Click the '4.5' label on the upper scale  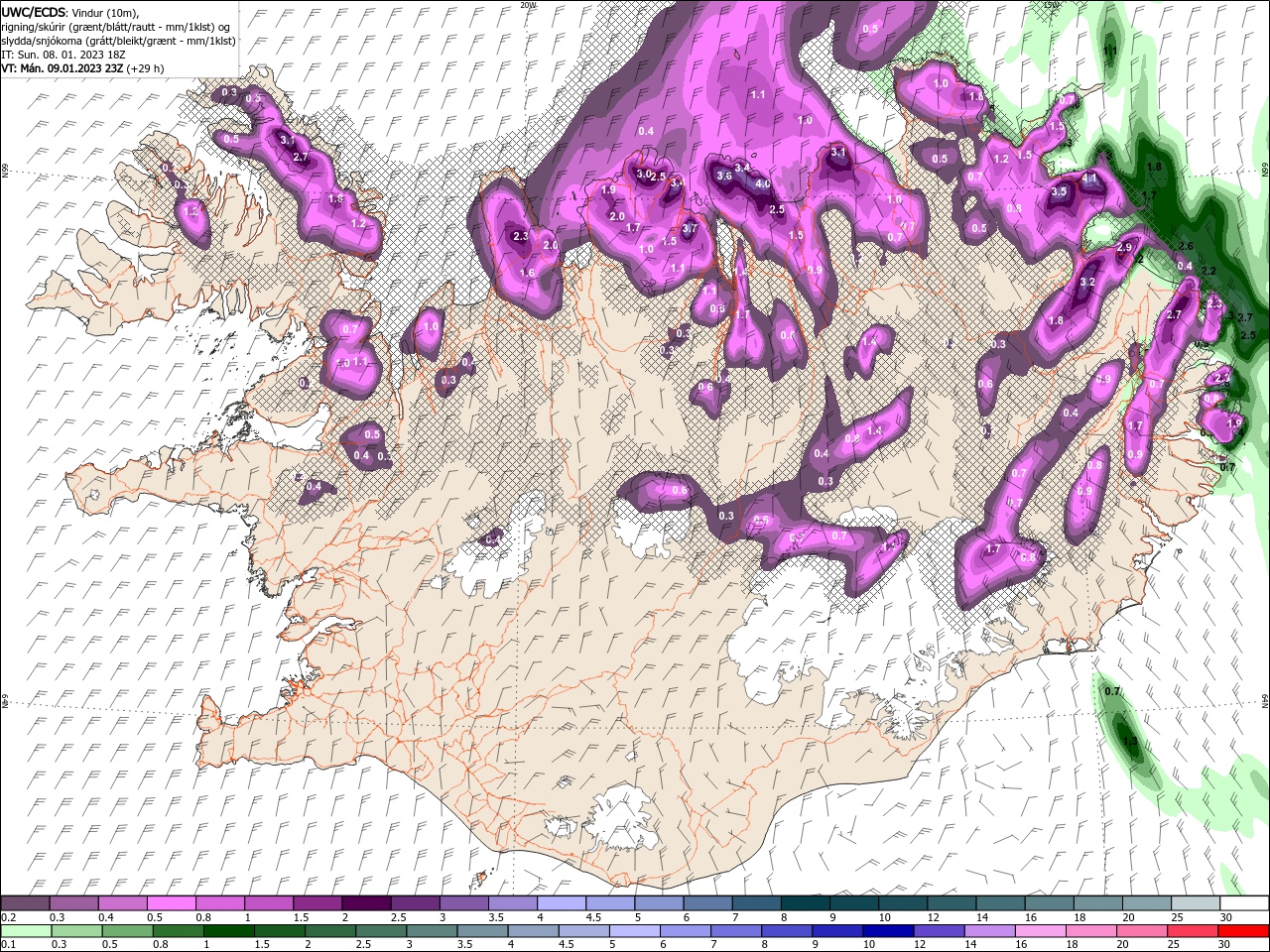pos(593,917)
